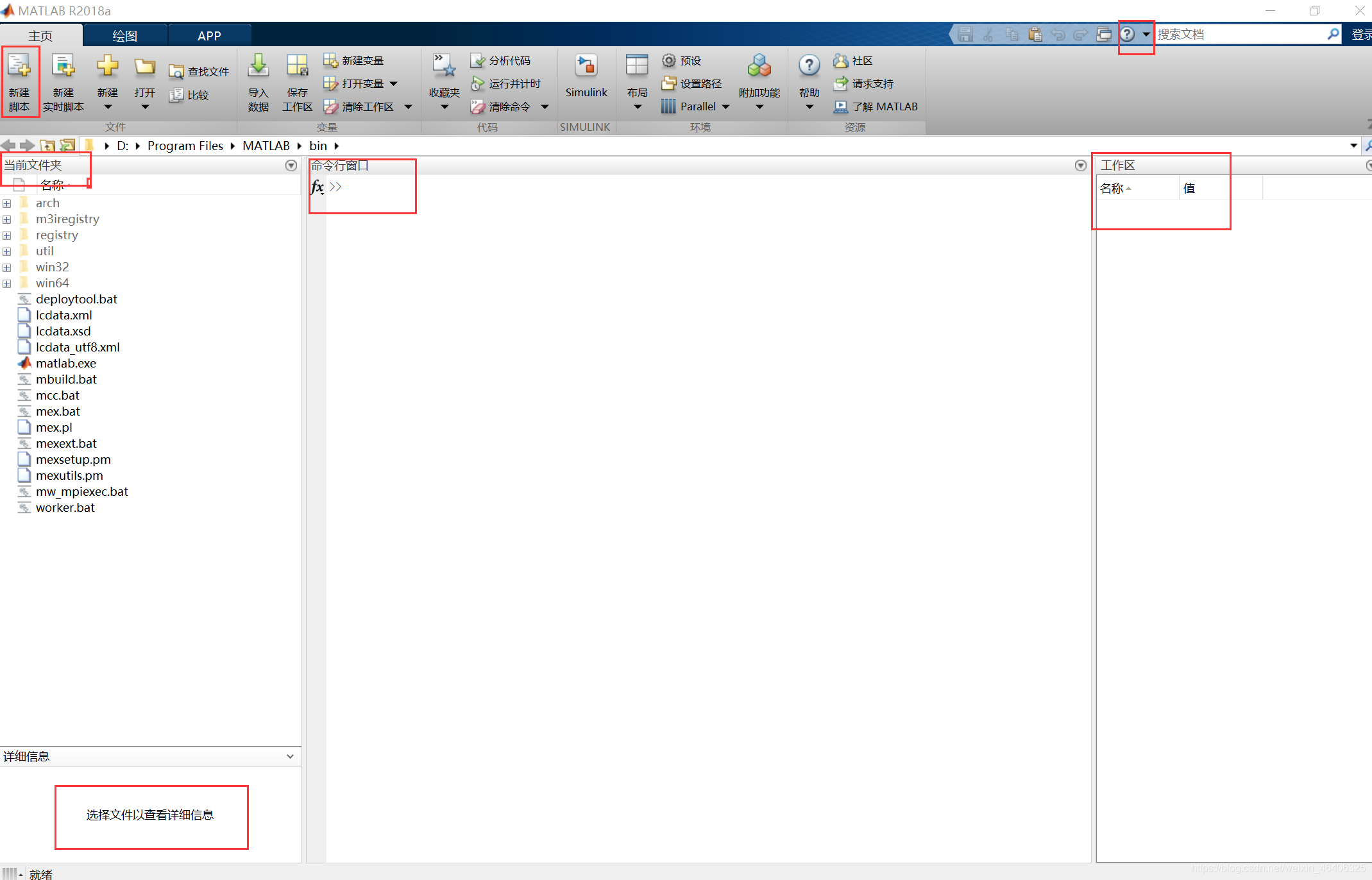The image size is (1372, 880).
Task: Click the workspace Value (值) column header
Action: click(1221, 188)
